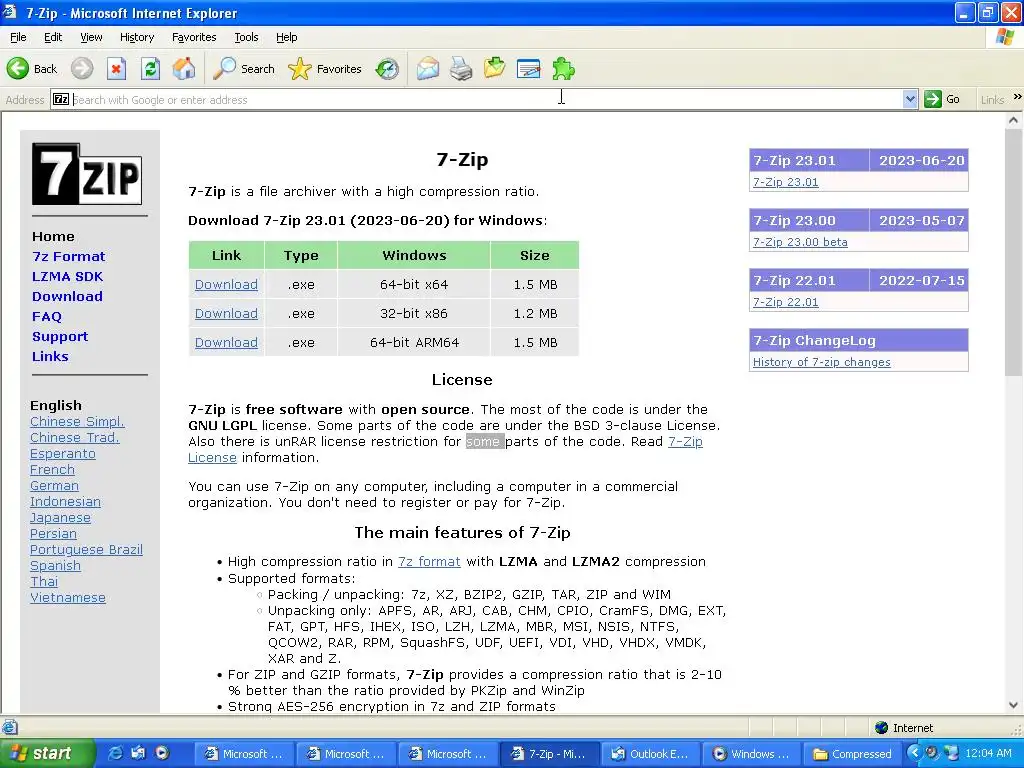Screen dimensions: 1024x768
Task: Open the Tools menu
Action: point(246,37)
